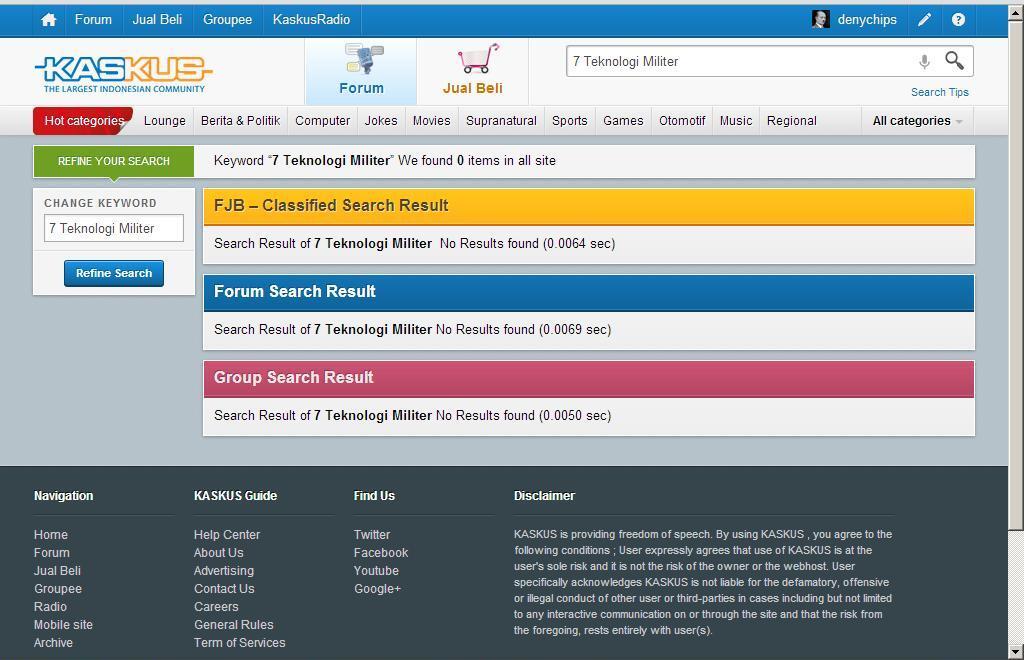Open Berita & Politik category
The image size is (1024, 660).
(x=240, y=121)
